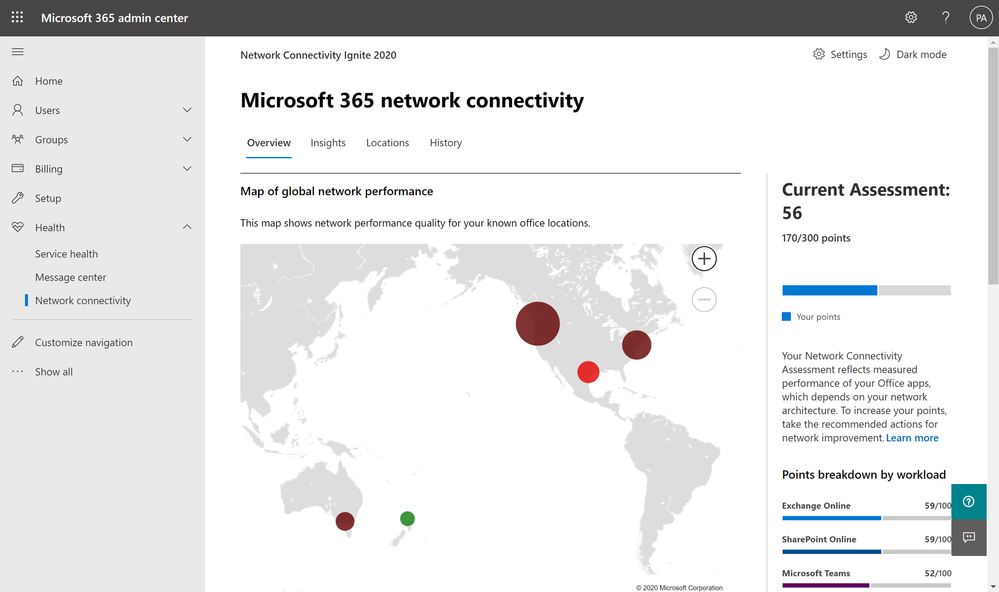The height and width of the screenshot is (592, 999).
Task: Open the teal help floating button
Action: pos(968,502)
